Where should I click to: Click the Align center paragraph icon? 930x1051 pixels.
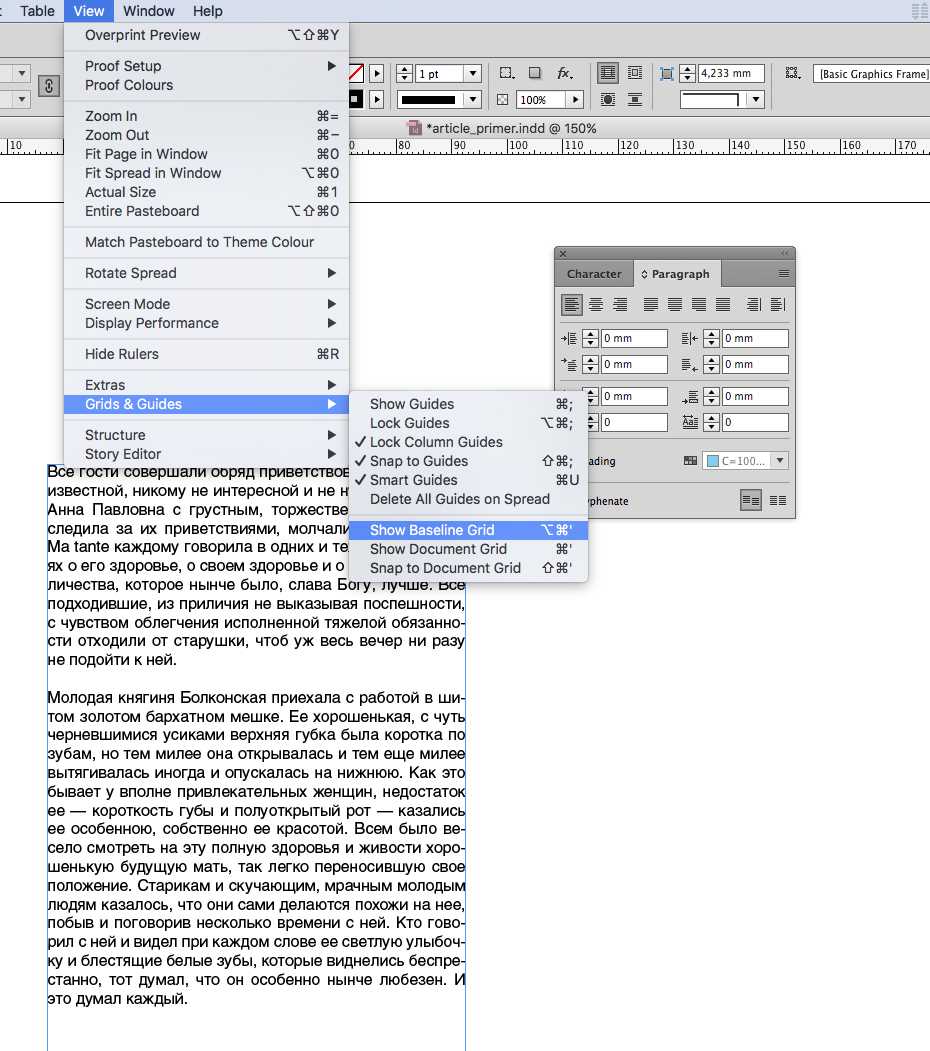click(x=596, y=305)
